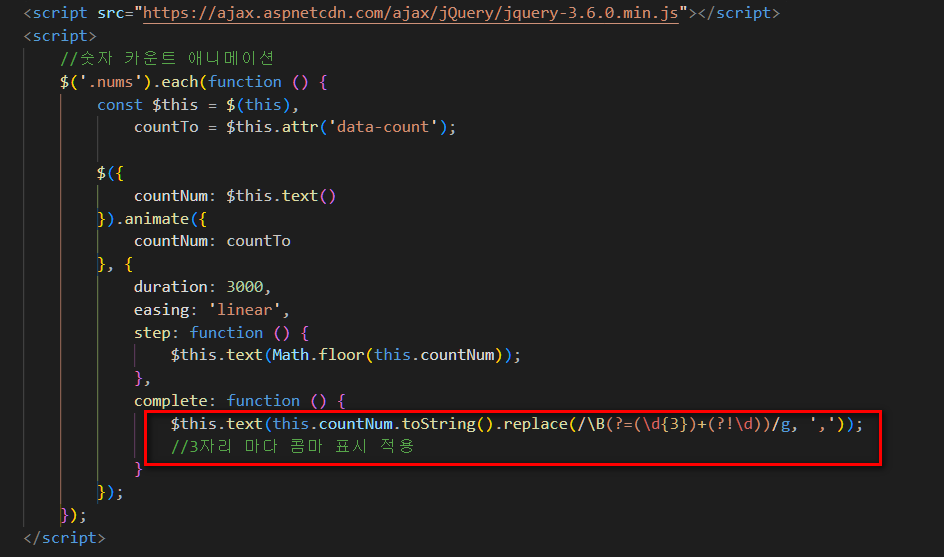Click the '.nums' selector string
The width and height of the screenshot is (944, 557).
coord(110,82)
